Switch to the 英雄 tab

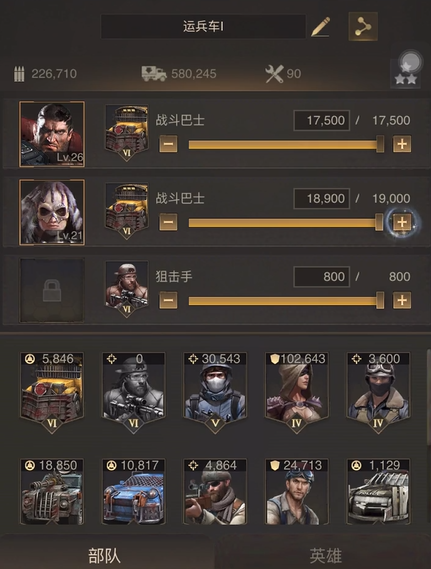point(325,556)
